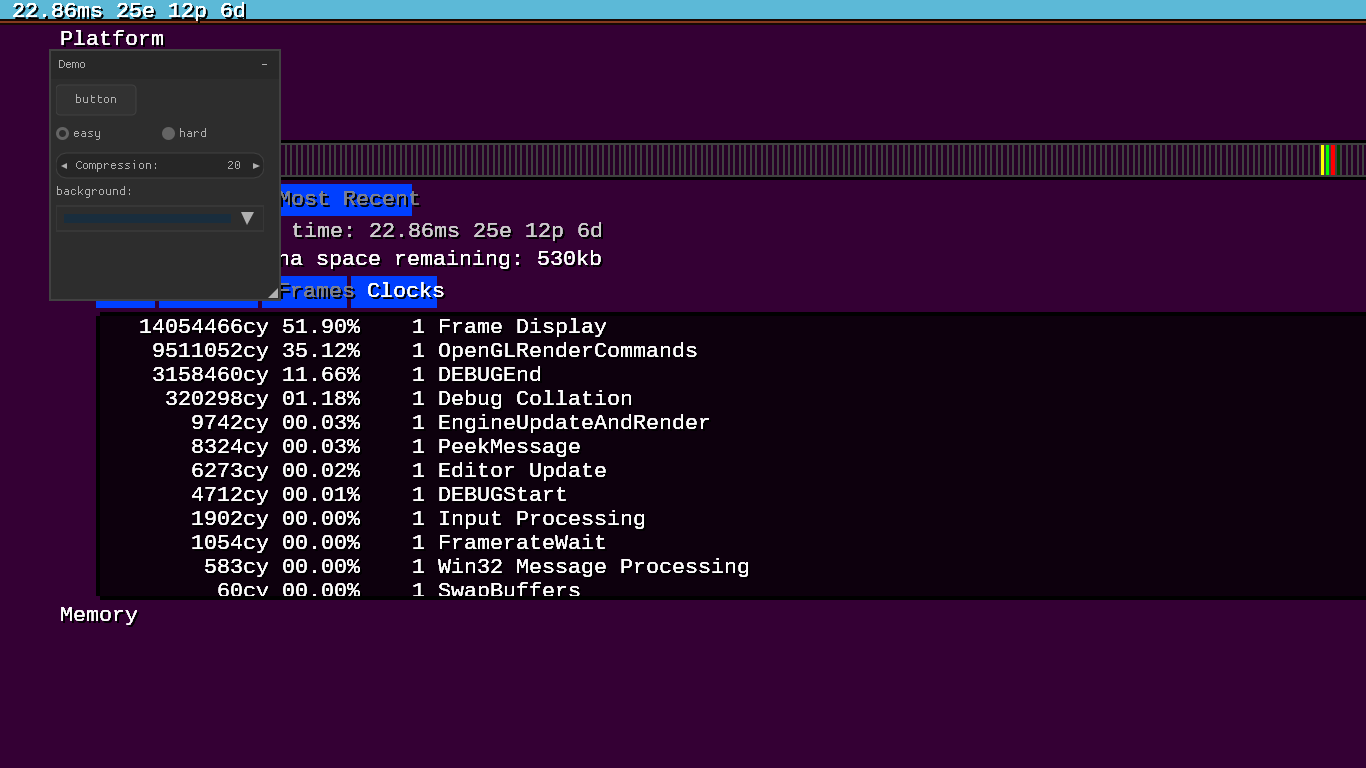Click the background color preview swatch
Screen dimensions: 1366x768
pyautogui.click(x=147, y=218)
